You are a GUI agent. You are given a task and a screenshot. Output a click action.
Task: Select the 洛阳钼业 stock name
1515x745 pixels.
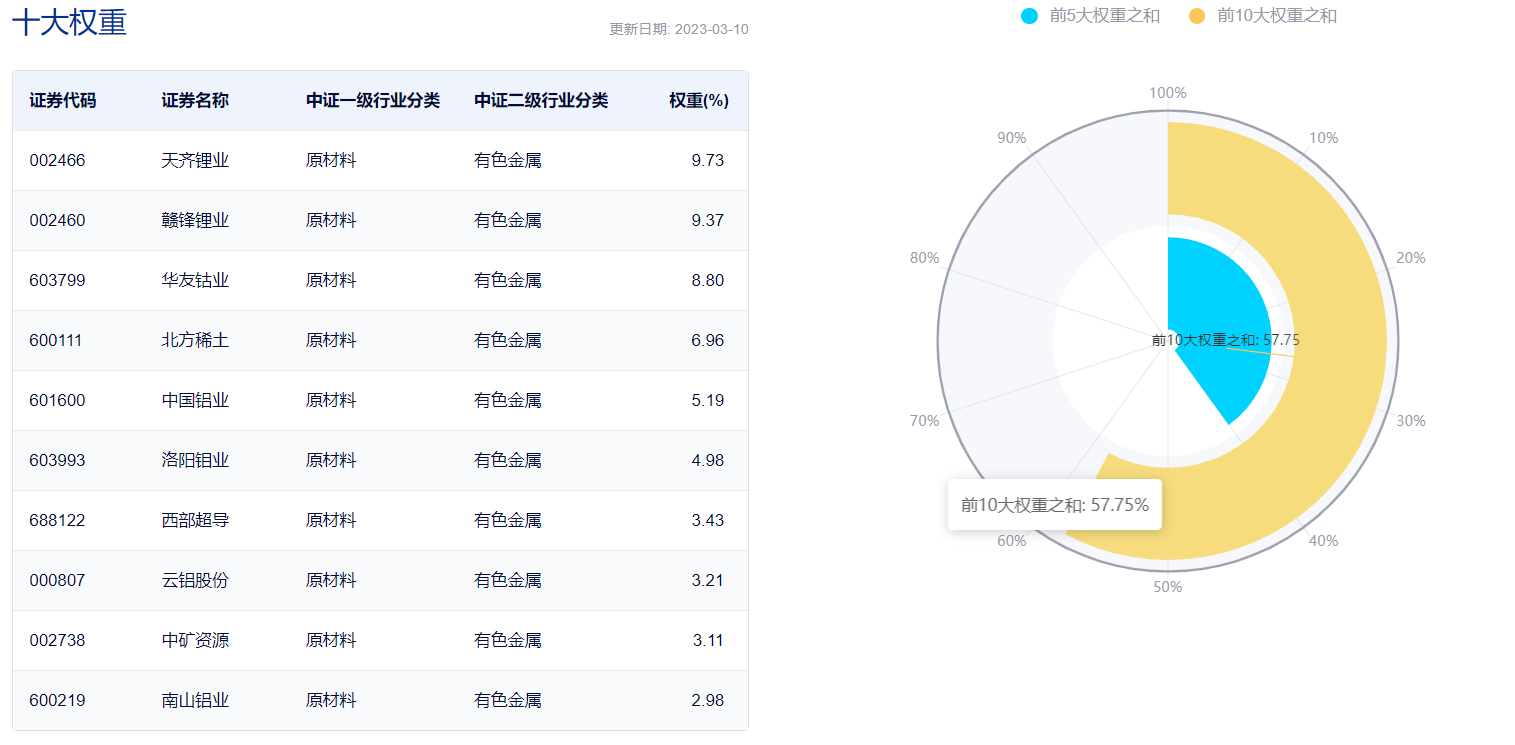click(195, 461)
